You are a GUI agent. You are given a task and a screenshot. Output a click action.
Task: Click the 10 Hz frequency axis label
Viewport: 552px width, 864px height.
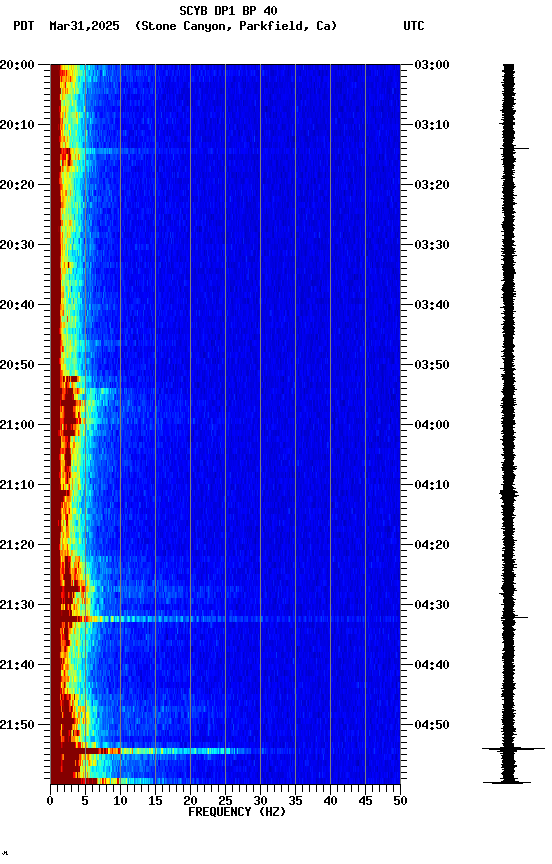click(120, 801)
